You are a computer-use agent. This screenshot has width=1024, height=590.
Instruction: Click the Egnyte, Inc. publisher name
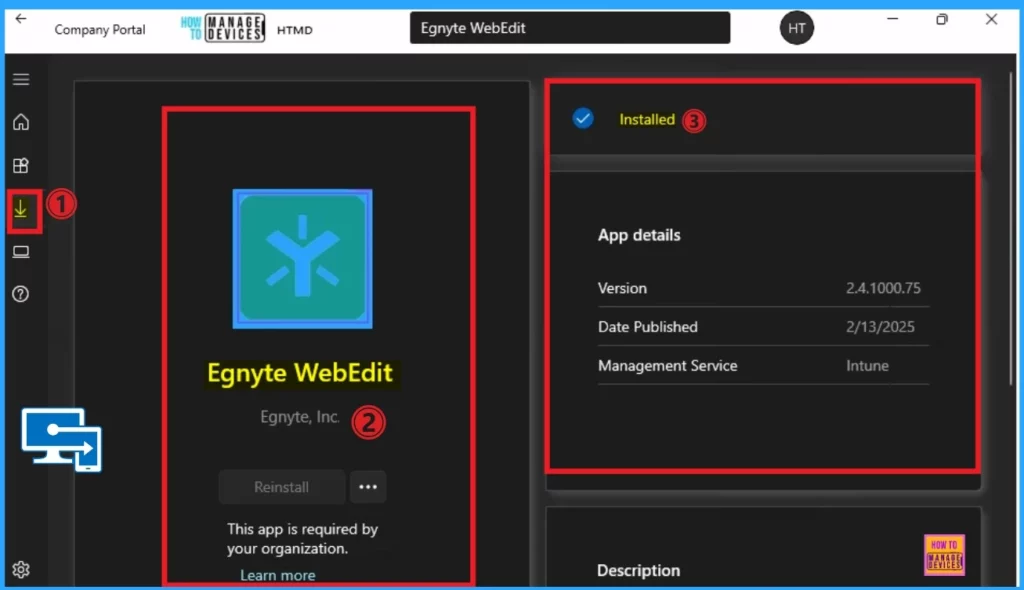point(300,417)
